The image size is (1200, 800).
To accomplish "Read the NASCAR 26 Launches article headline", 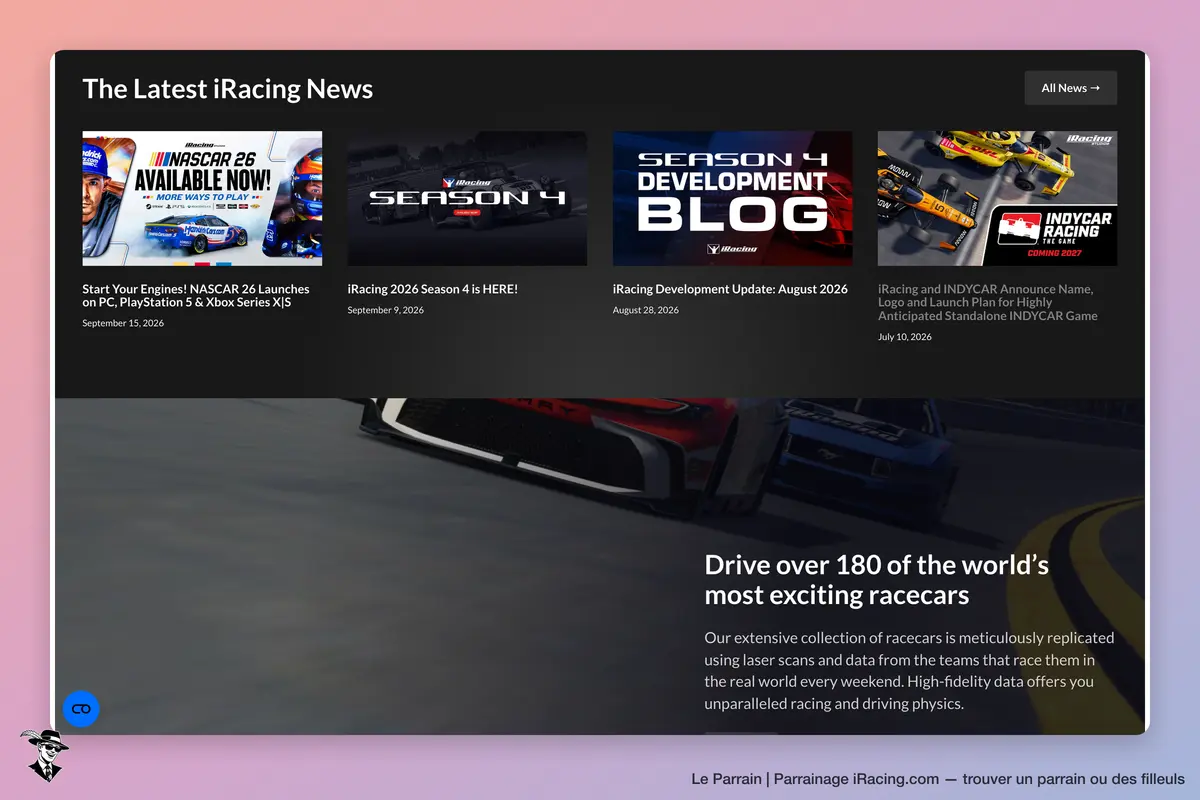I will pyautogui.click(x=196, y=295).
